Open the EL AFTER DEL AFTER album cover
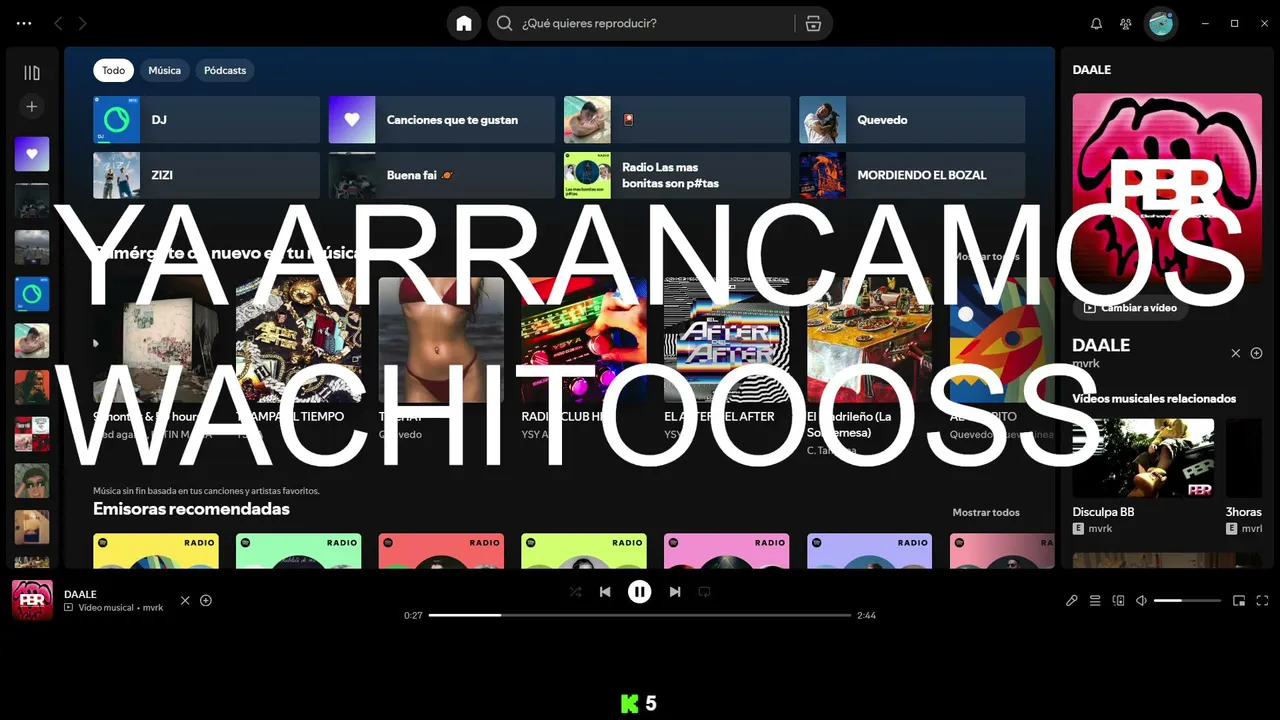 [727, 339]
